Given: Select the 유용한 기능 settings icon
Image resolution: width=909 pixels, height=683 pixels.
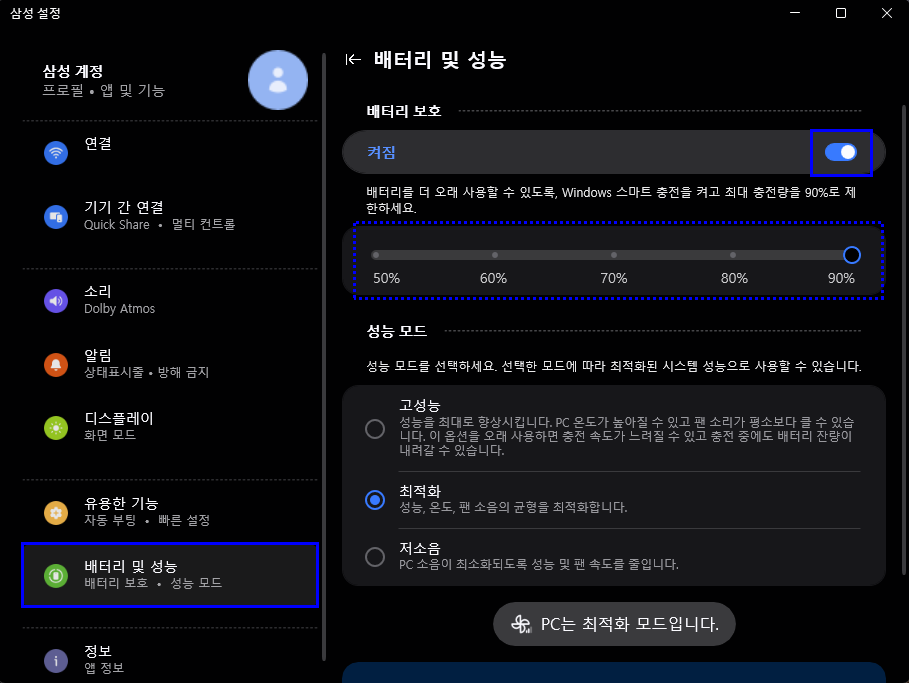Looking at the screenshot, I should [x=56, y=512].
